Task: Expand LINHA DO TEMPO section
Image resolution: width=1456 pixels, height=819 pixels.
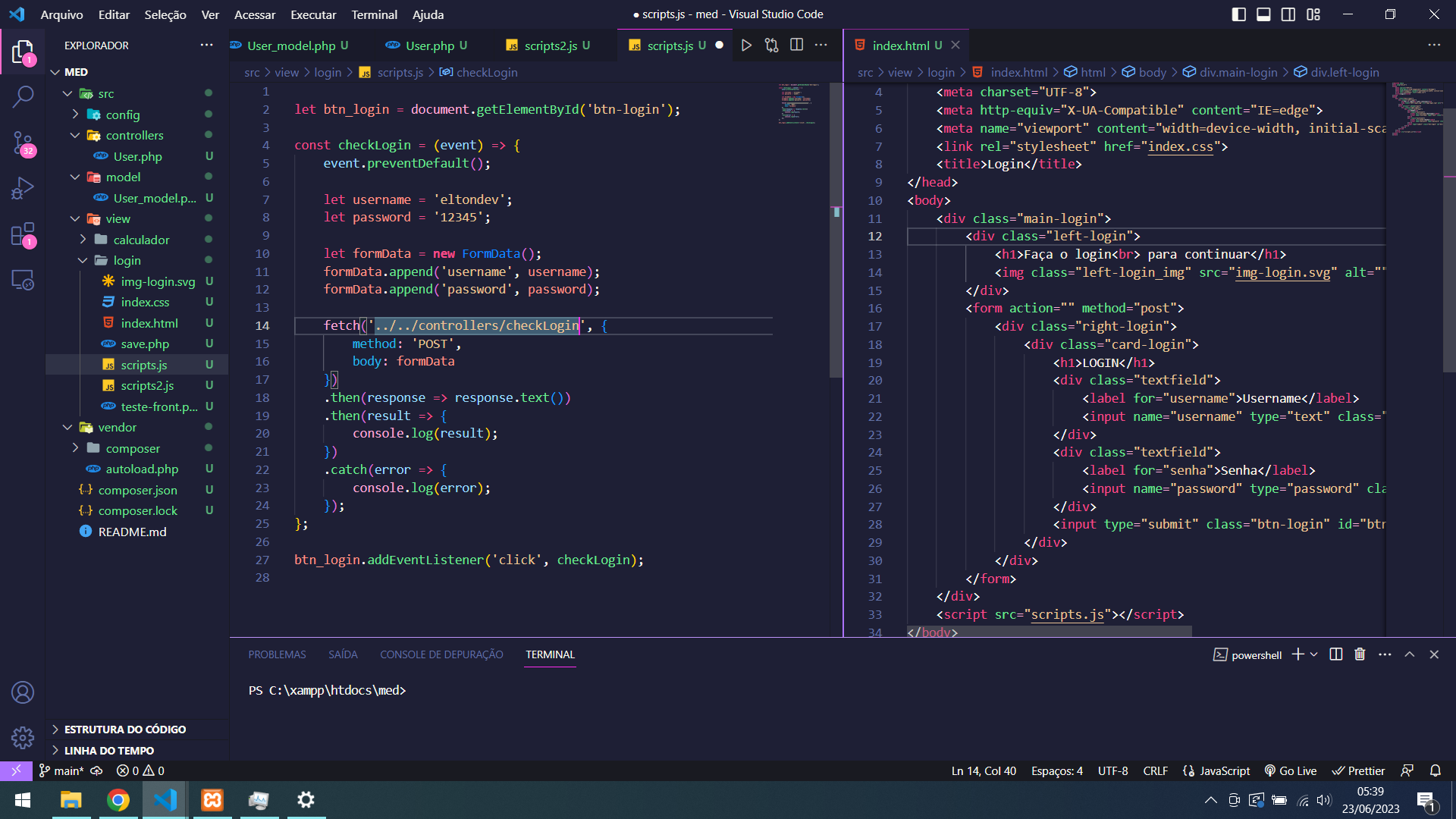Action: point(136,751)
